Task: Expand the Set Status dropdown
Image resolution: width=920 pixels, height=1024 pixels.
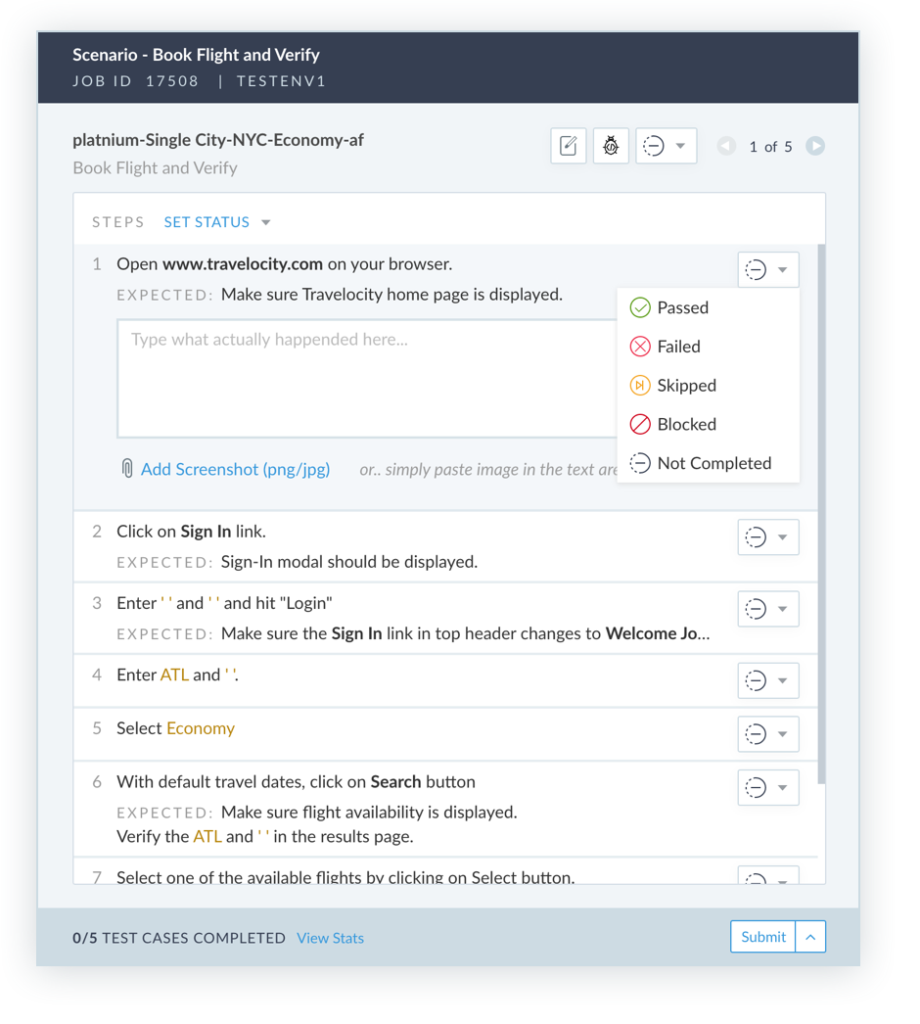Action: point(216,221)
